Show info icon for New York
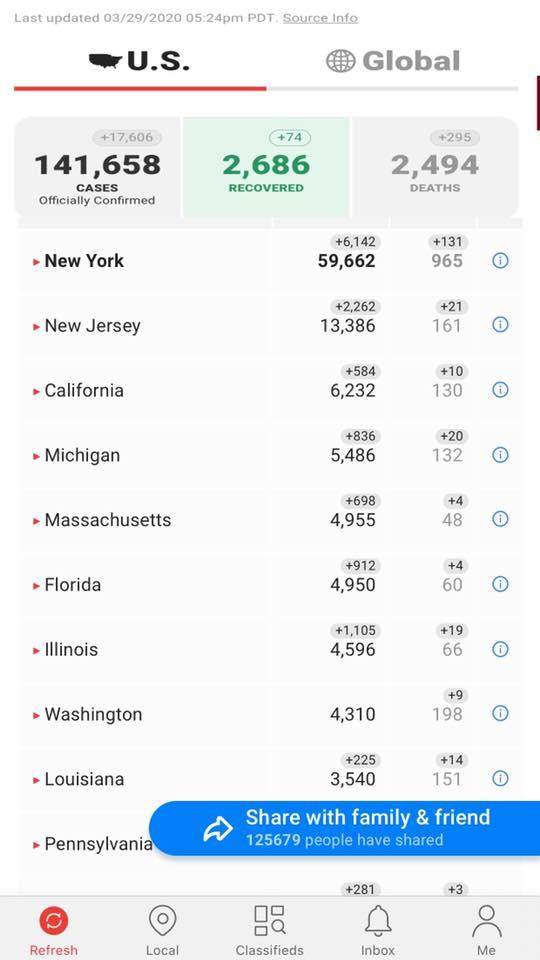Image resolution: width=540 pixels, height=960 pixels. coord(500,261)
